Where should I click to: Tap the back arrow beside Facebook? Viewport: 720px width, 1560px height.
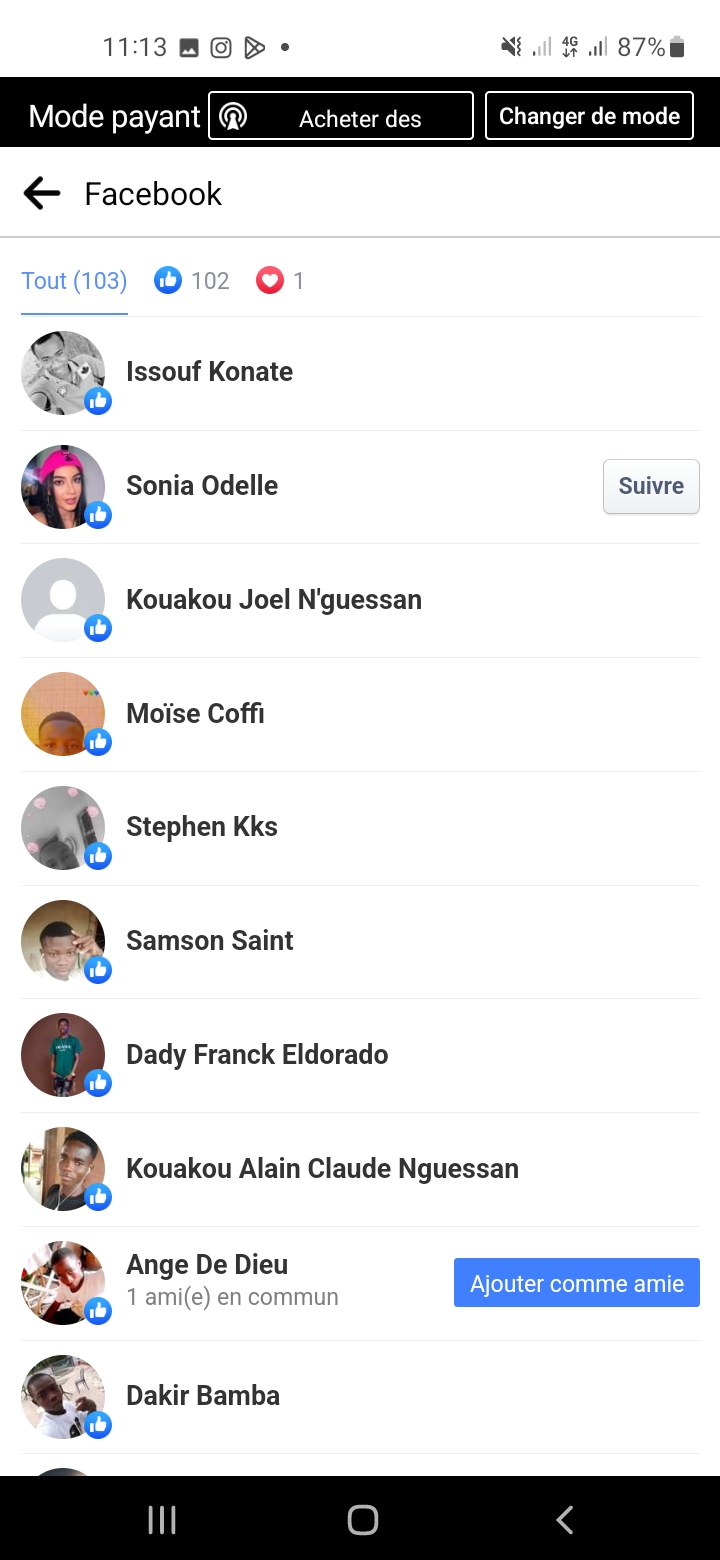[x=42, y=193]
